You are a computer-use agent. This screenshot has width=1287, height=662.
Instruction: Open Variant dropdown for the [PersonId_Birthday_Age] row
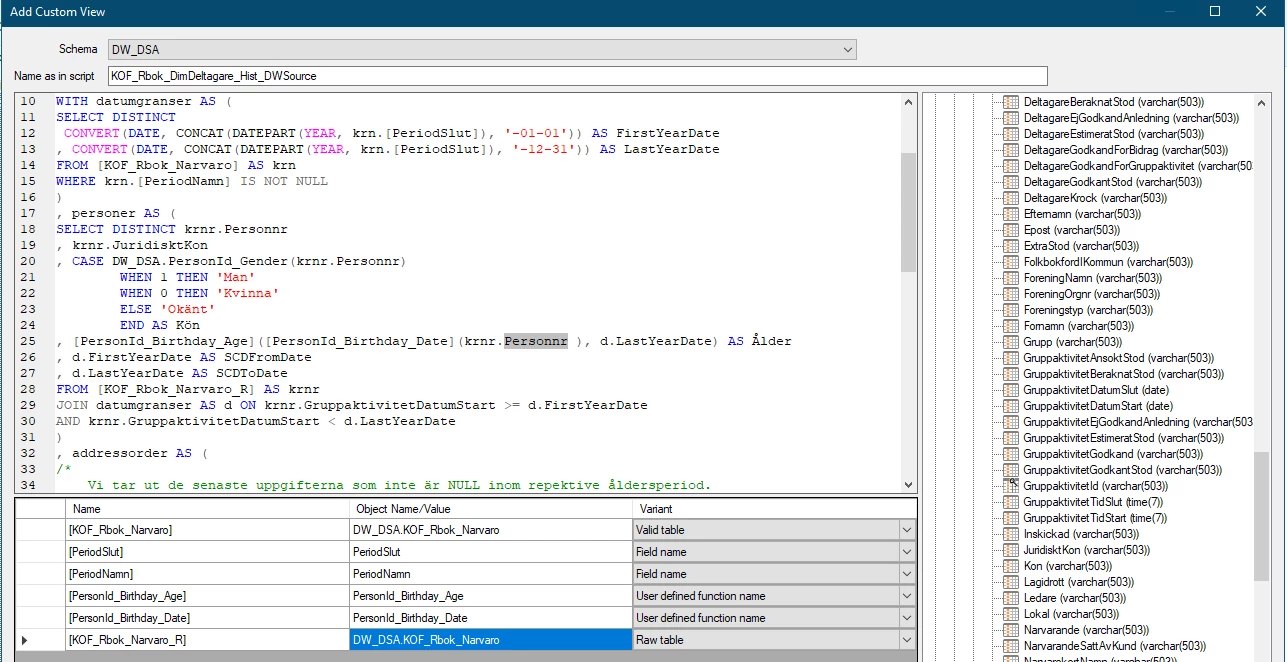click(x=906, y=596)
